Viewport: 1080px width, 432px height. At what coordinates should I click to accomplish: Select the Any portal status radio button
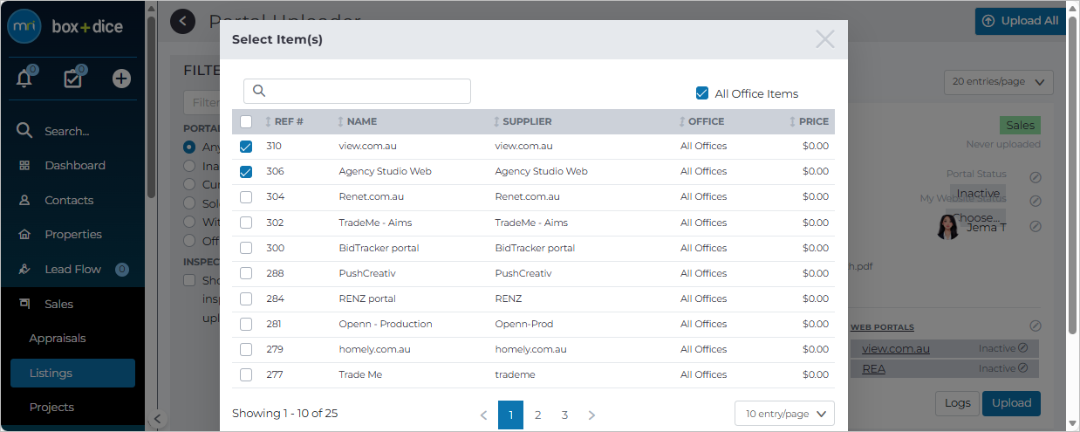189,147
